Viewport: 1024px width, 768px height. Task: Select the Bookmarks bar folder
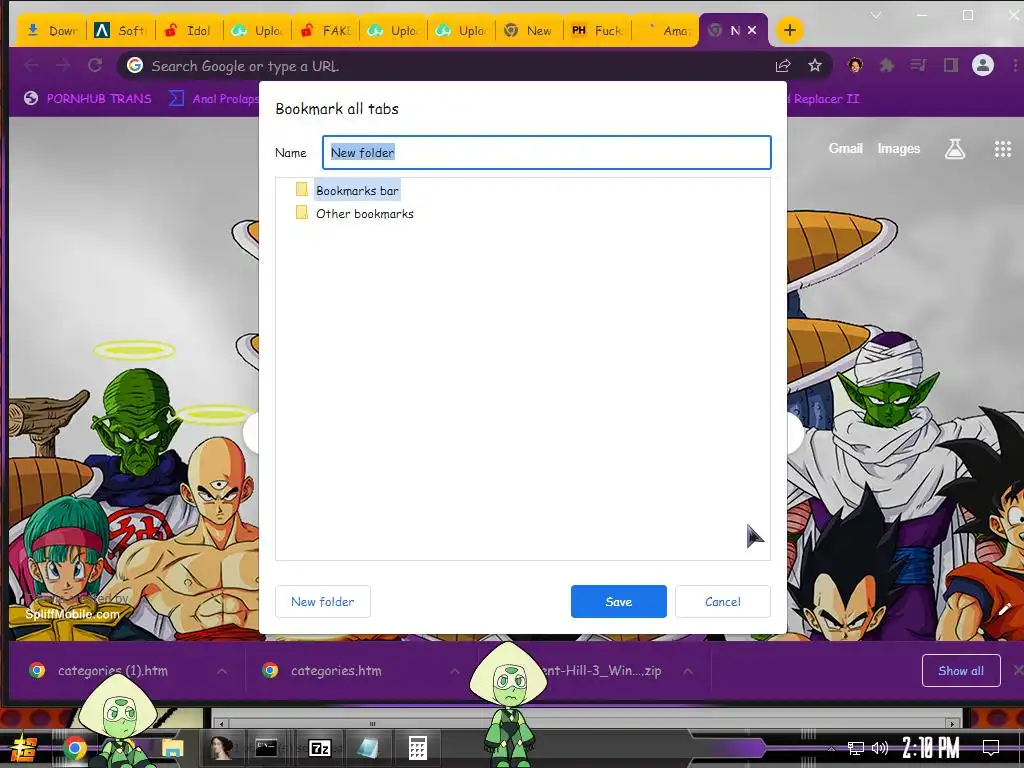click(357, 191)
